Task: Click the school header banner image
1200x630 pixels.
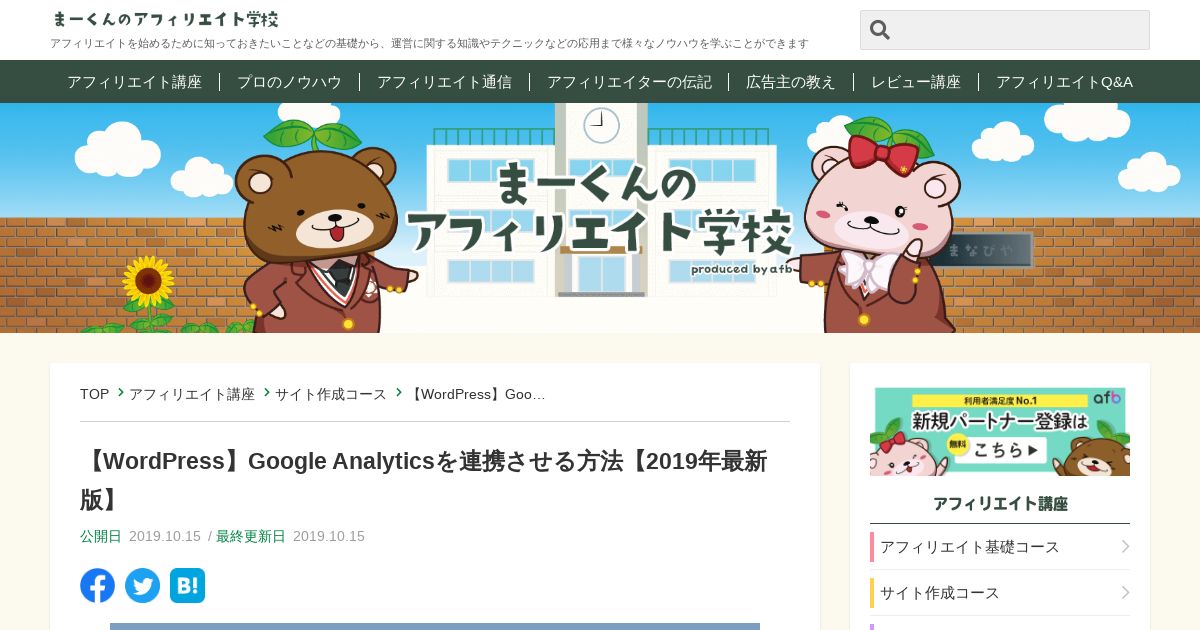Action: [x=600, y=218]
